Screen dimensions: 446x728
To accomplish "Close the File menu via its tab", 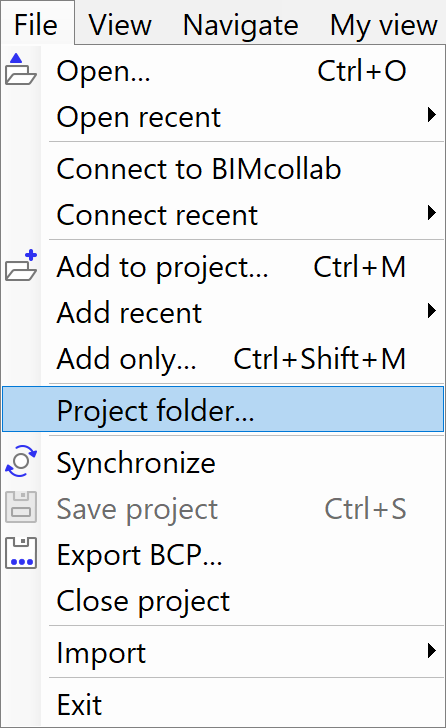I will 36,24.
